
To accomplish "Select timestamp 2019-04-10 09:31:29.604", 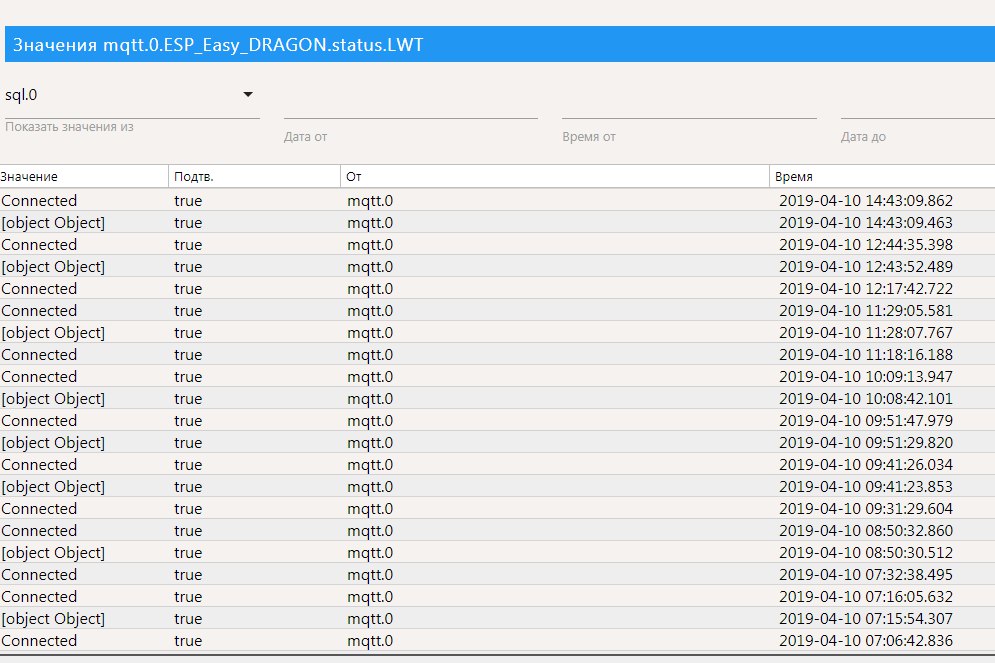I will pos(866,508).
